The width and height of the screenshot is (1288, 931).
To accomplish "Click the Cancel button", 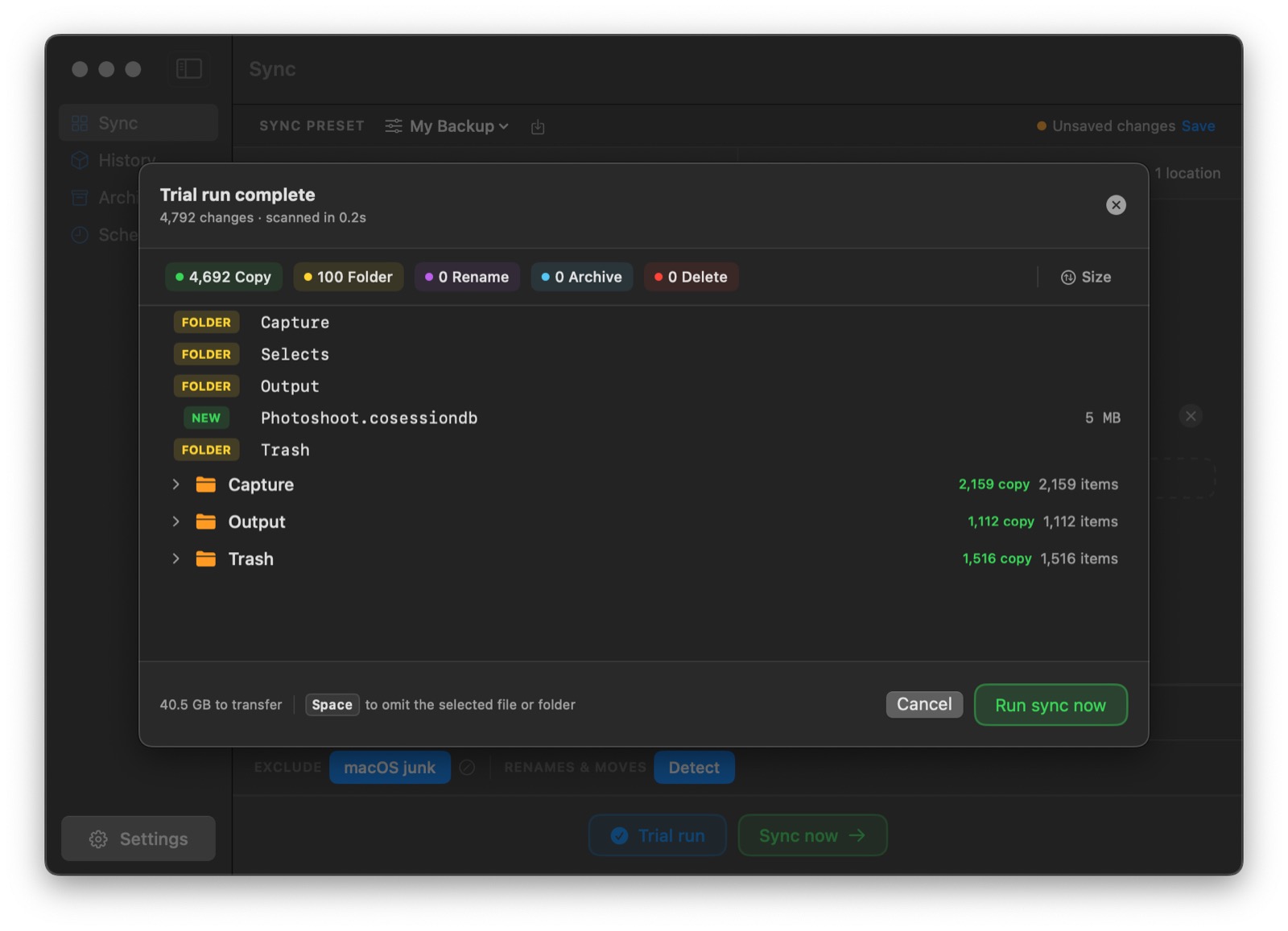I will click(x=924, y=704).
